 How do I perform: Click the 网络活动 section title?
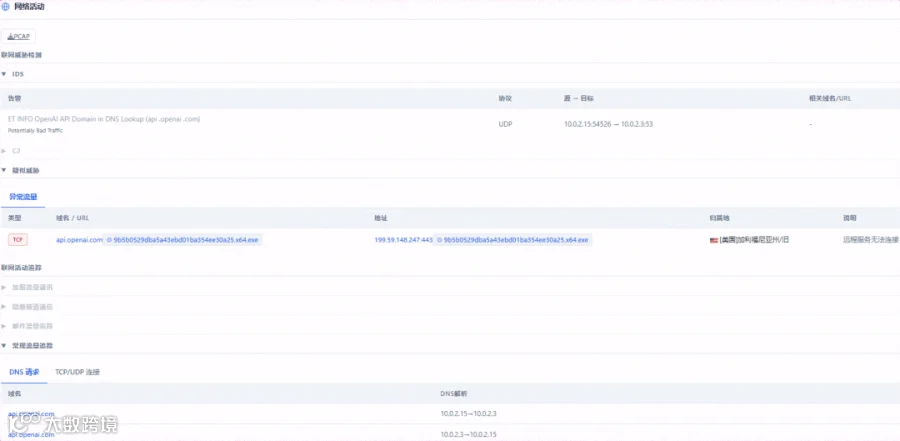tap(29, 7)
